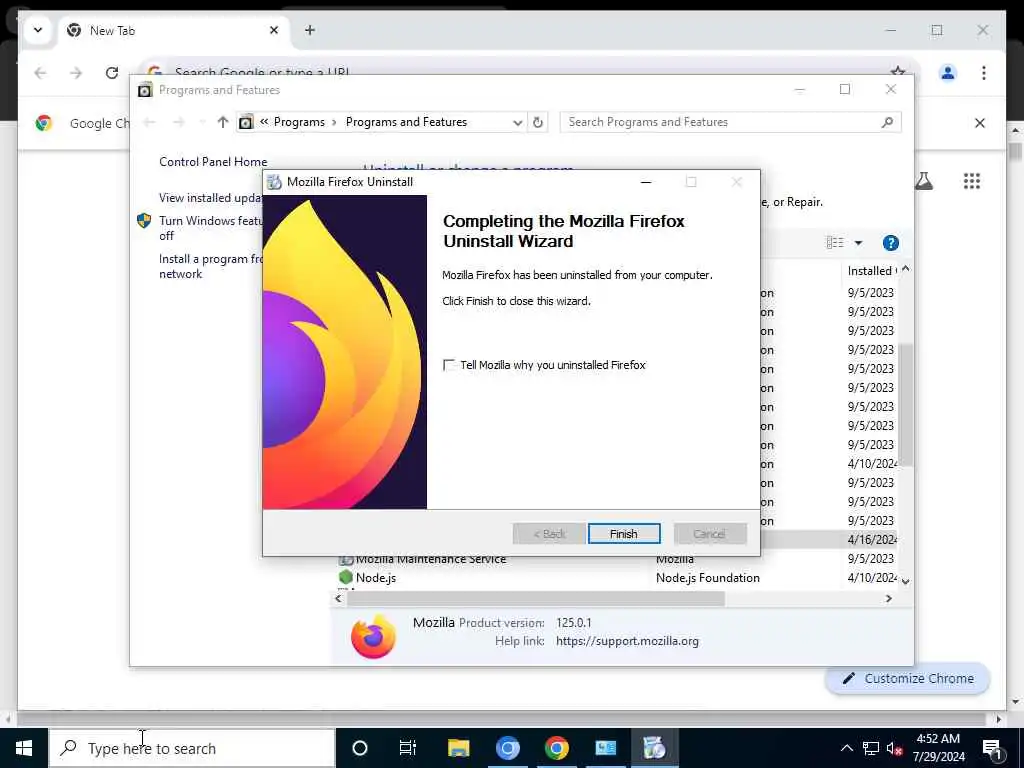Open the blue help question mark icon
Viewport: 1024px width, 768px height.
(x=890, y=243)
